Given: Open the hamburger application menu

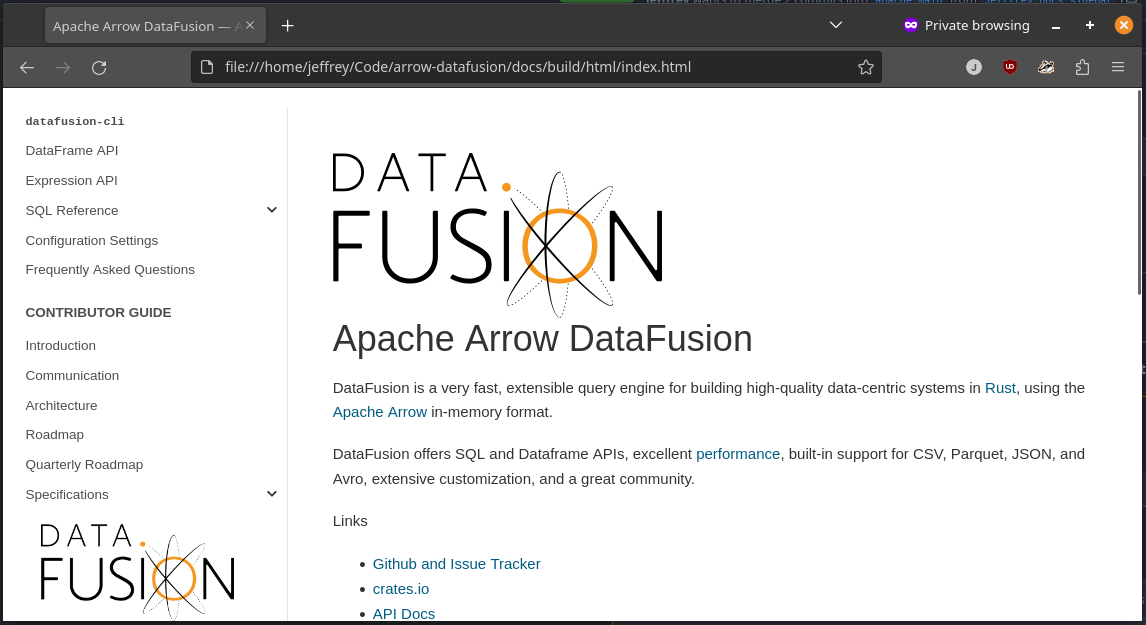Looking at the screenshot, I should [1118, 67].
